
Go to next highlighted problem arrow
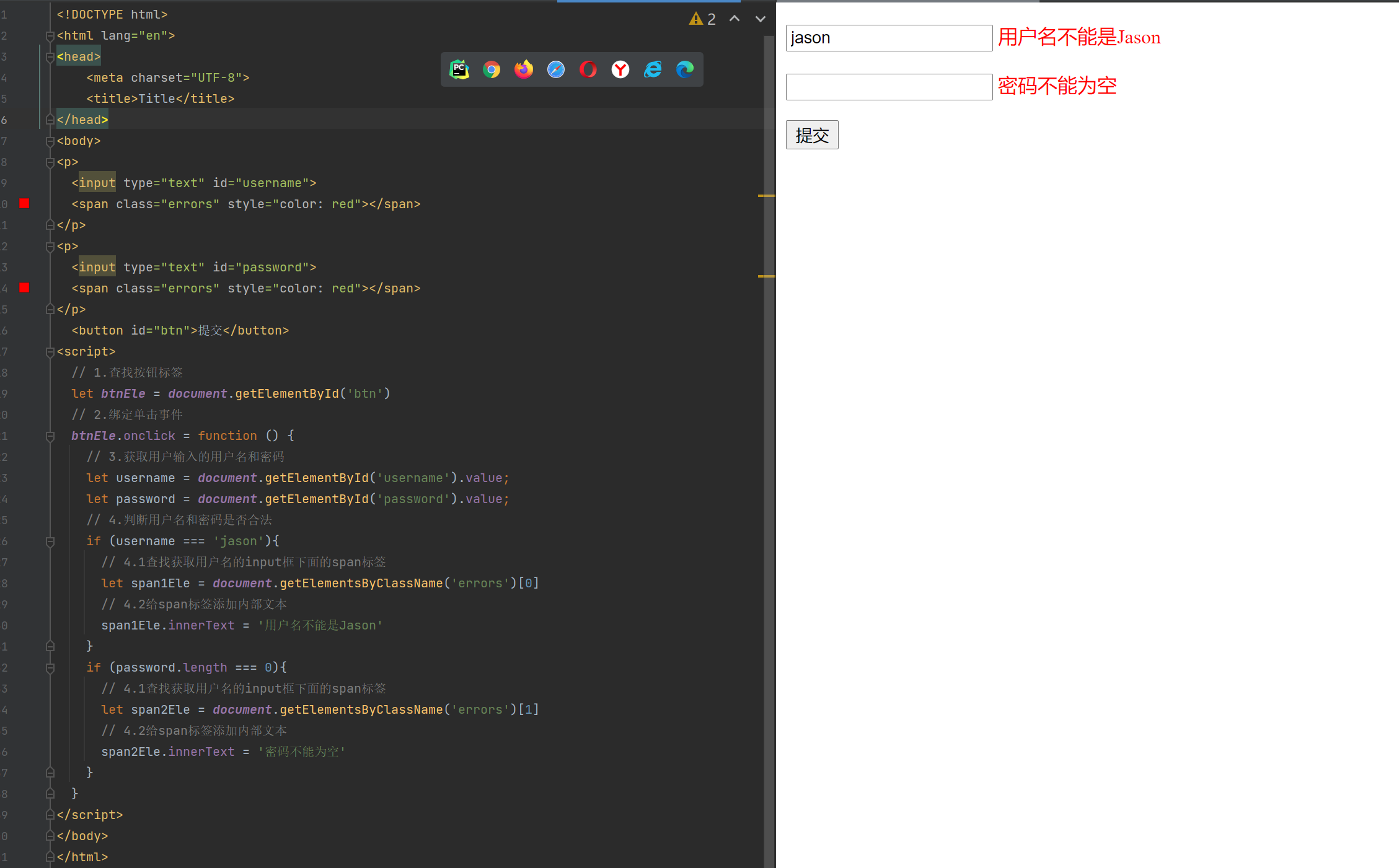pos(761,19)
